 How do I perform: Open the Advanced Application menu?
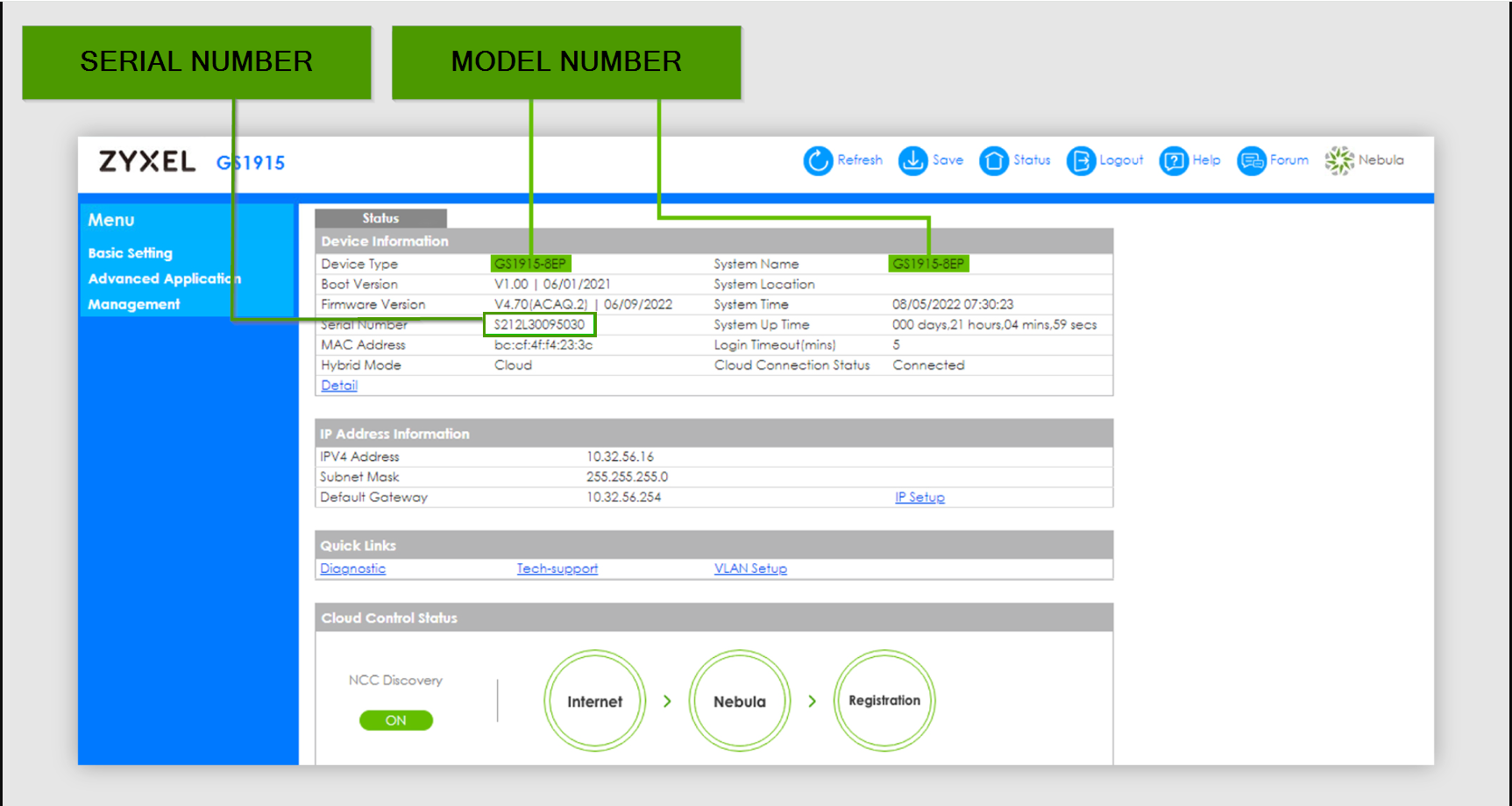(x=164, y=279)
